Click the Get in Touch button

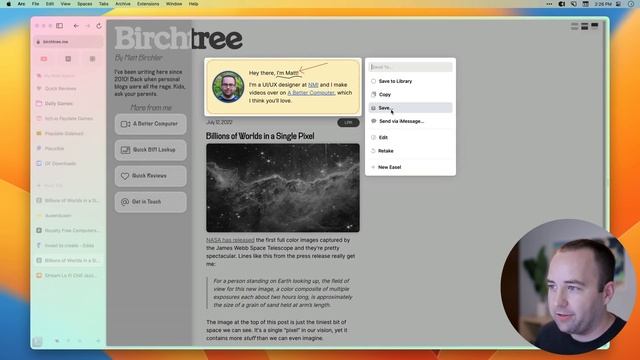tap(151, 202)
